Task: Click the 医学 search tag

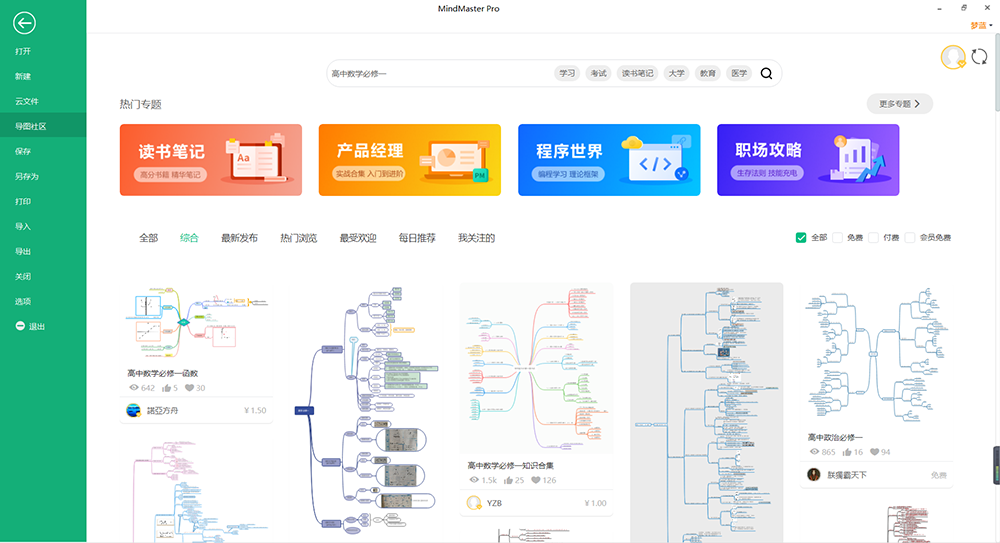Action: pos(739,73)
